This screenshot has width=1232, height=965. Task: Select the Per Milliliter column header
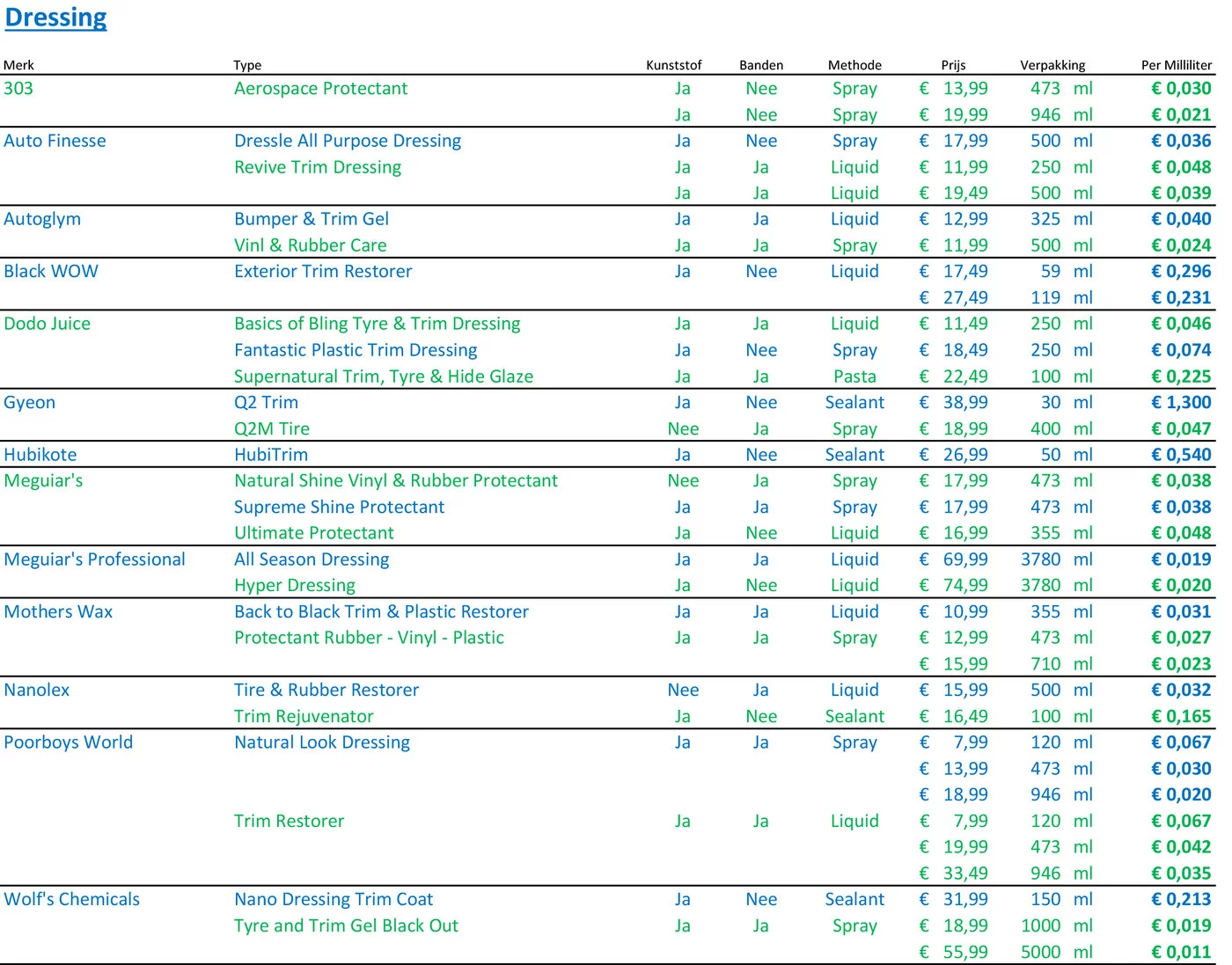tap(1177, 65)
